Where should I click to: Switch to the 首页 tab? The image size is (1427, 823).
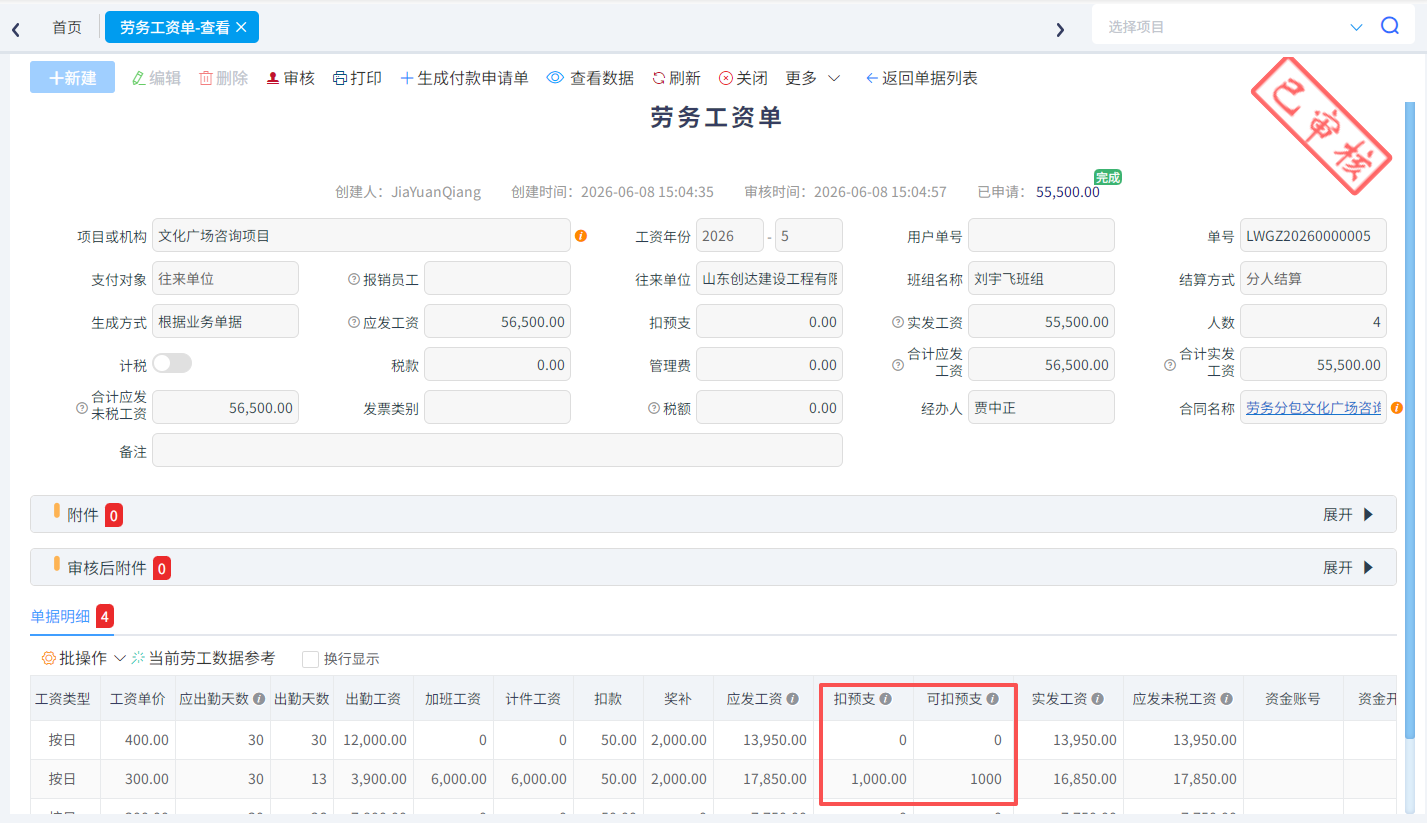[67, 27]
